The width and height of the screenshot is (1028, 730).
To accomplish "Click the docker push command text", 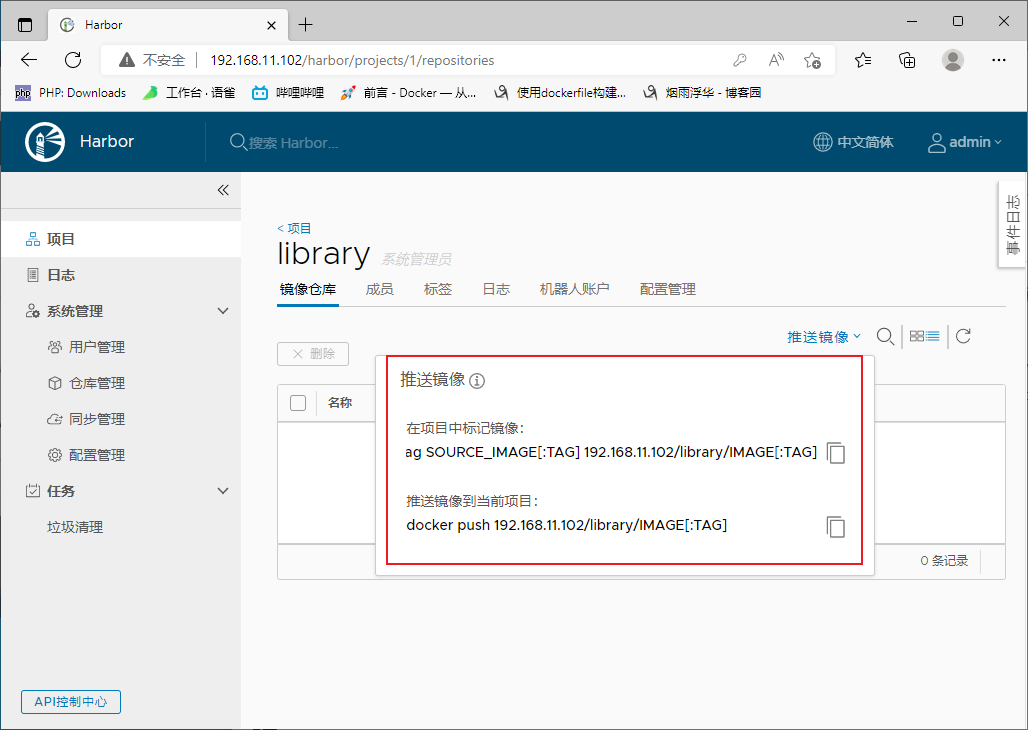I will click(566, 525).
